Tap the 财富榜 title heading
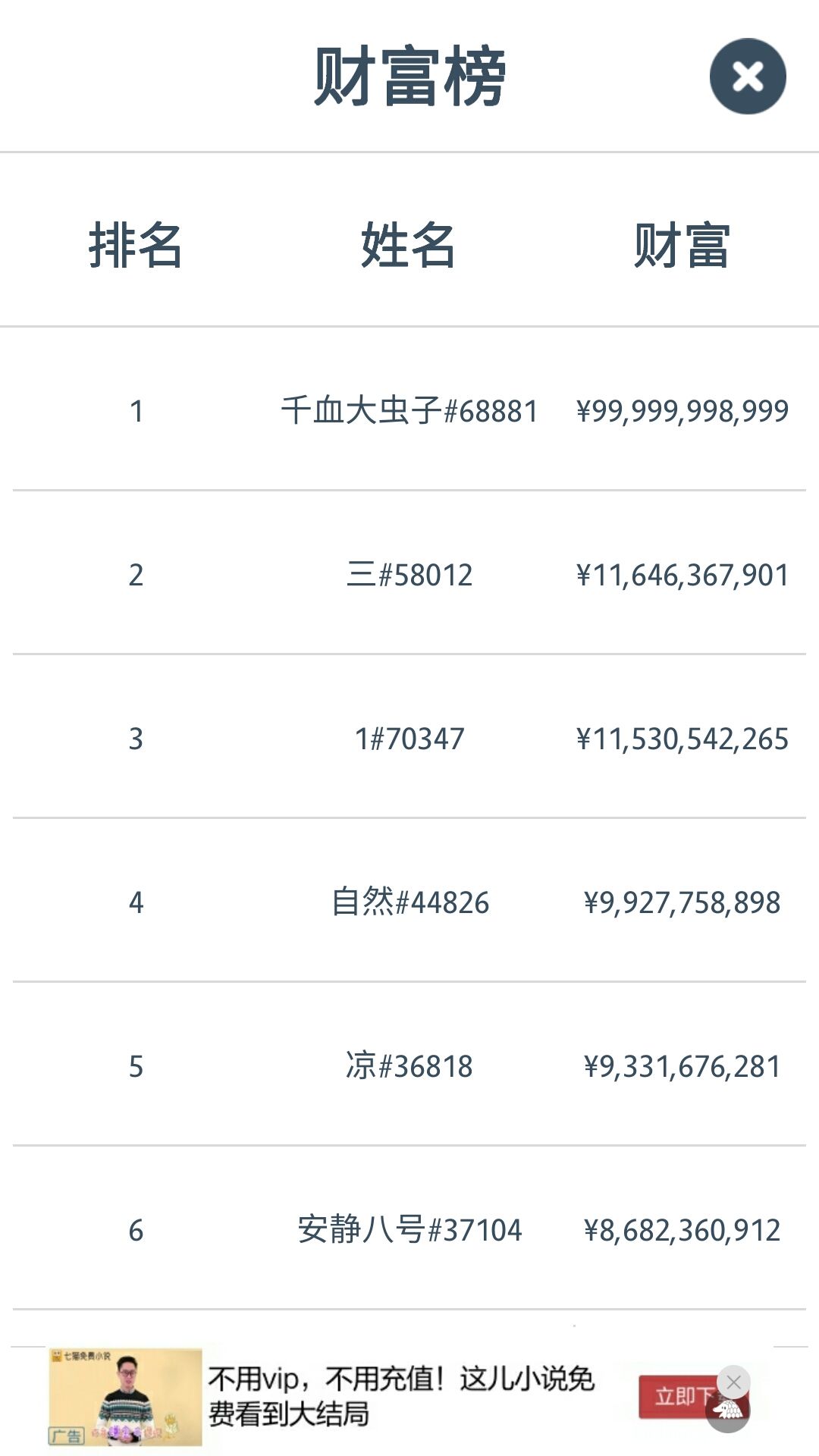The image size is (819, 1456). point(409,76)
